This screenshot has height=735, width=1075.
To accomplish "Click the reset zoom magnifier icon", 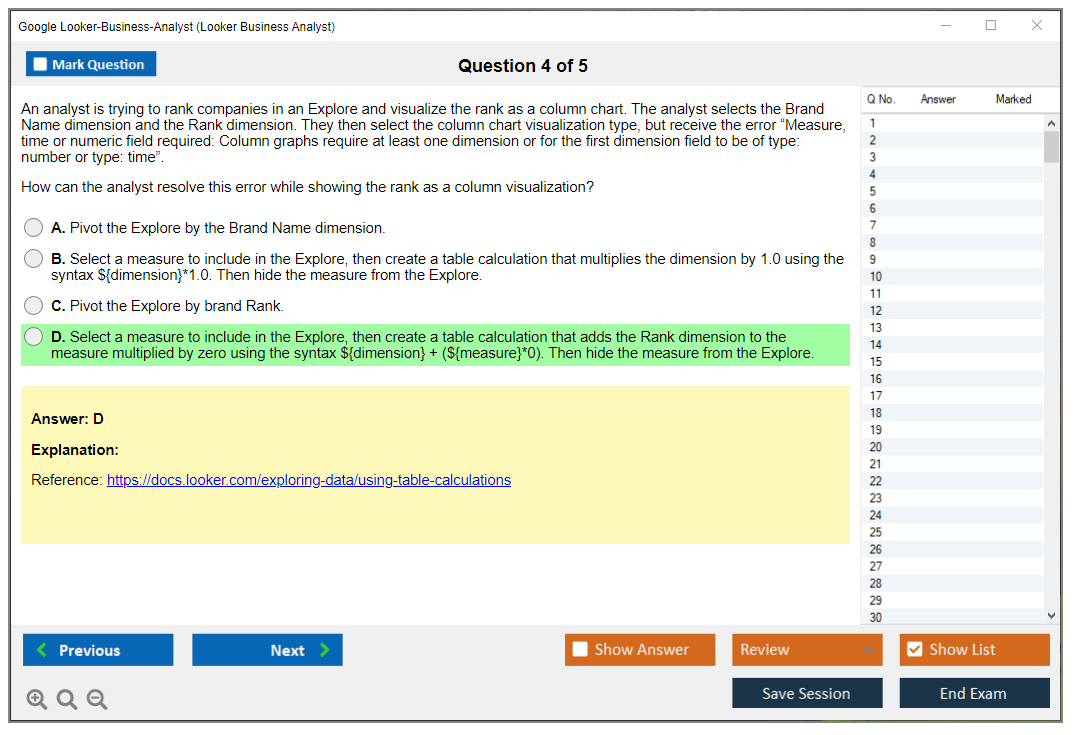I will pyautogui.click(x=67, y=700).
